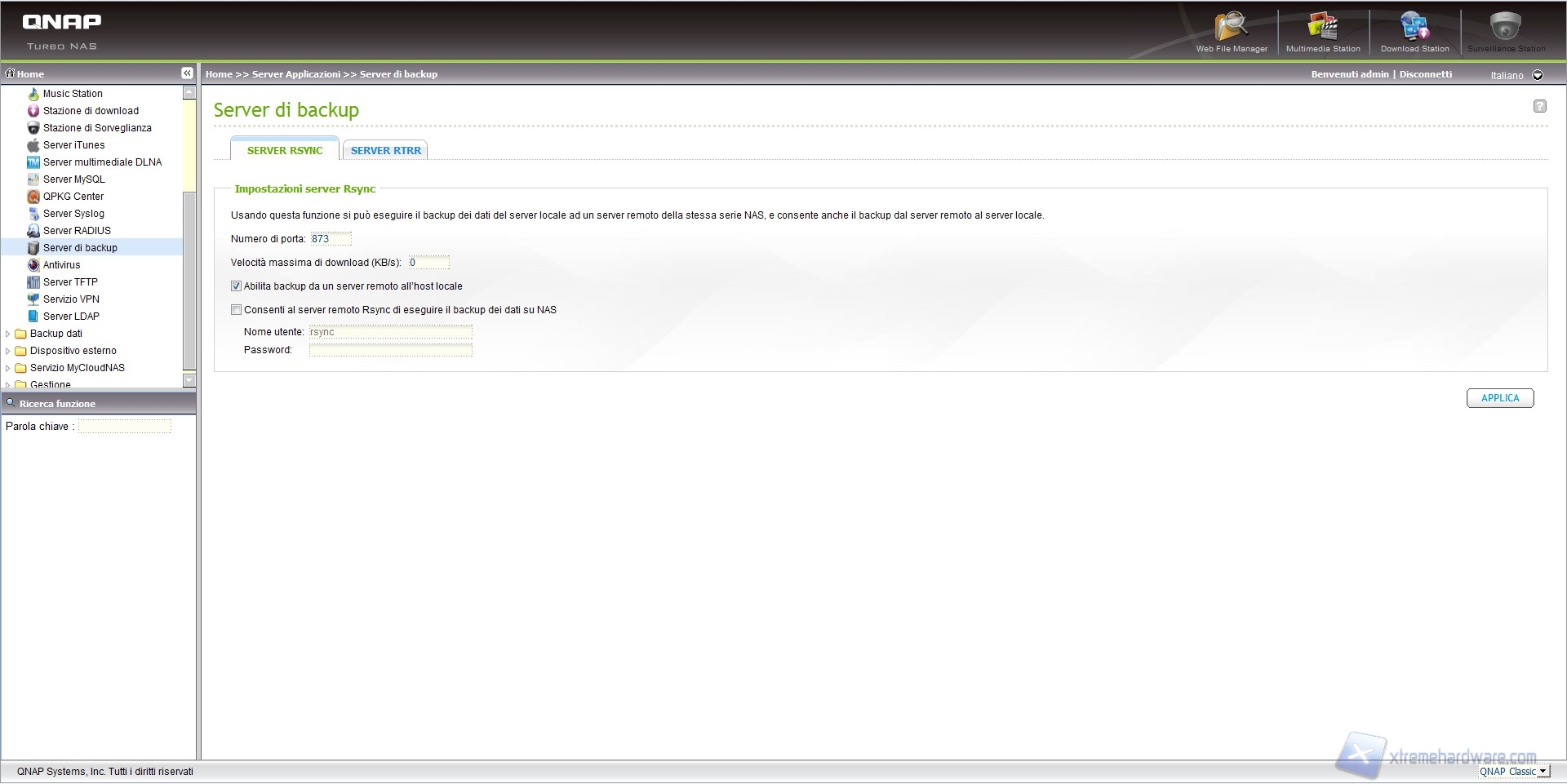Click the Disconnetti logout link

(x=1425, y=74)
